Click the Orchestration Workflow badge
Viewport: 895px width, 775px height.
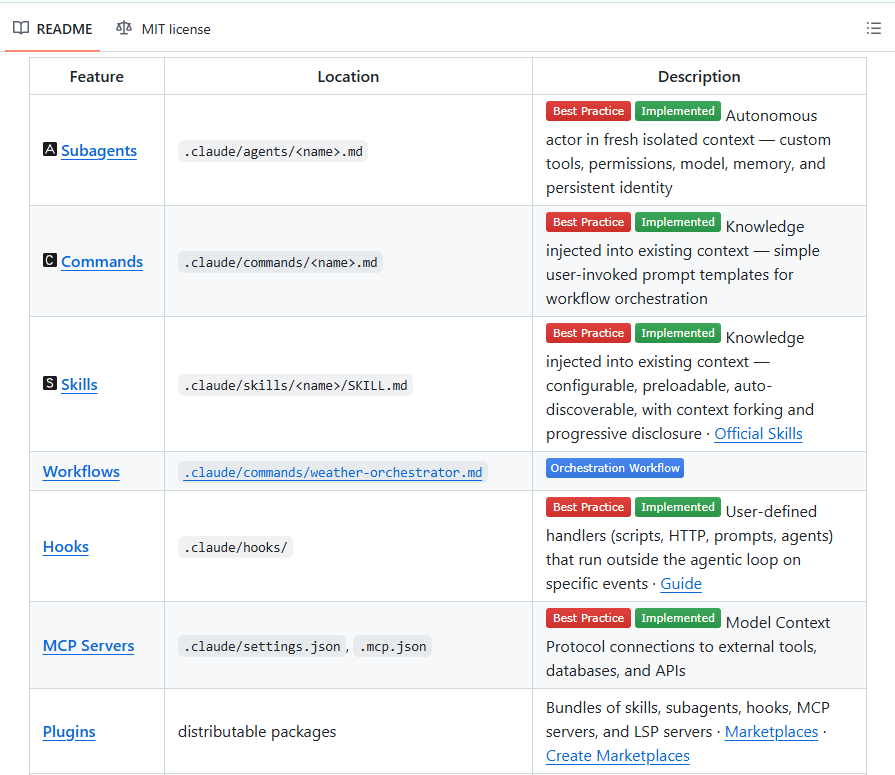click(x=615, y=468)
